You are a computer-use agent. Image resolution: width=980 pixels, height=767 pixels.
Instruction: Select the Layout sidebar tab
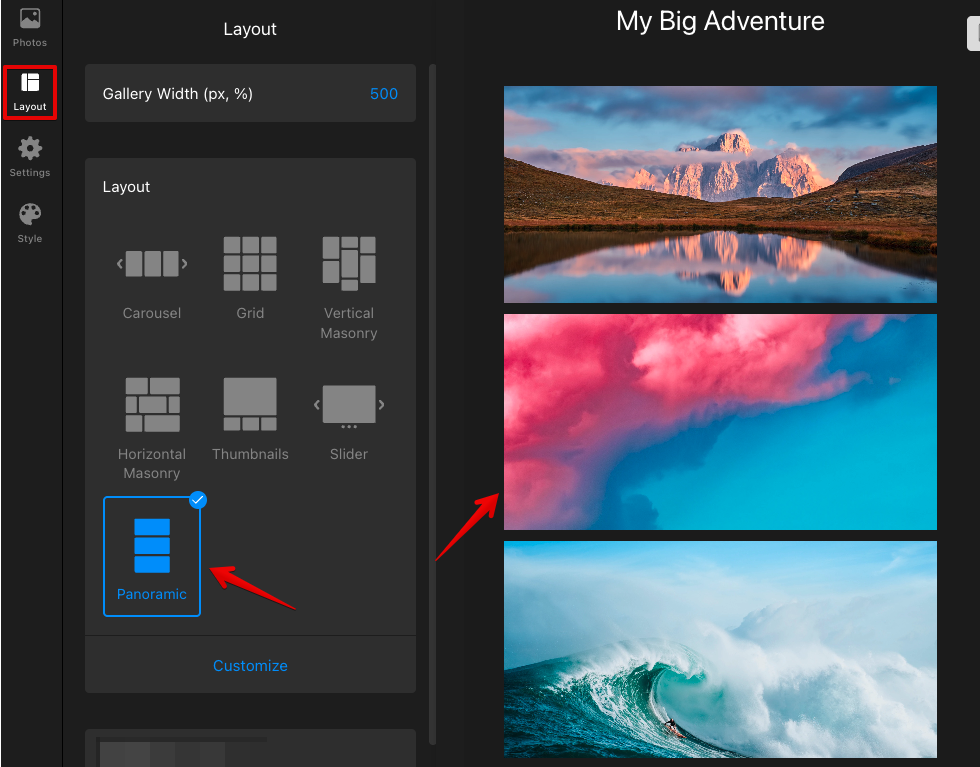pos(29,92)
